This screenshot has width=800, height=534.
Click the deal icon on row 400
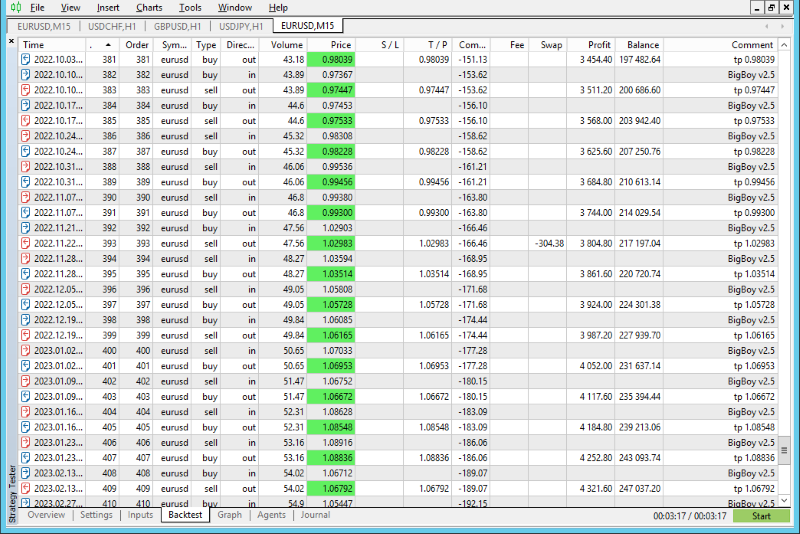[26, 350]
